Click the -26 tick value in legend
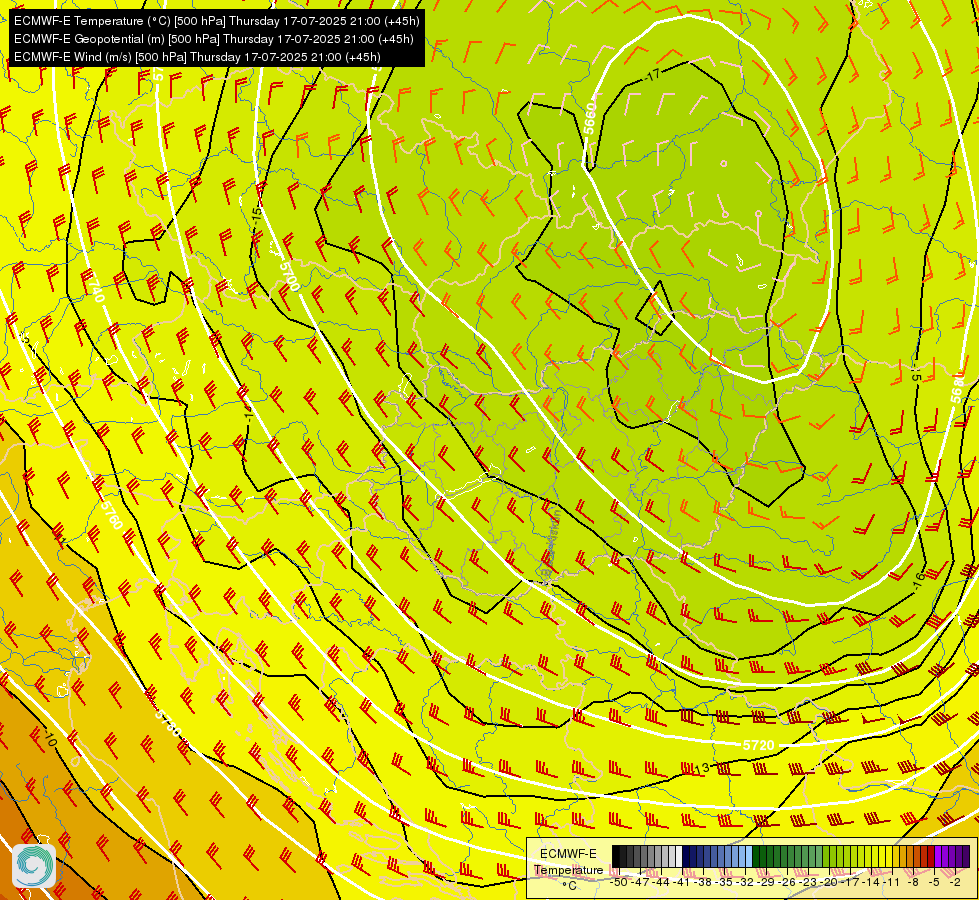Viewport: 979px width, 900px height. (x=787, y=883)
